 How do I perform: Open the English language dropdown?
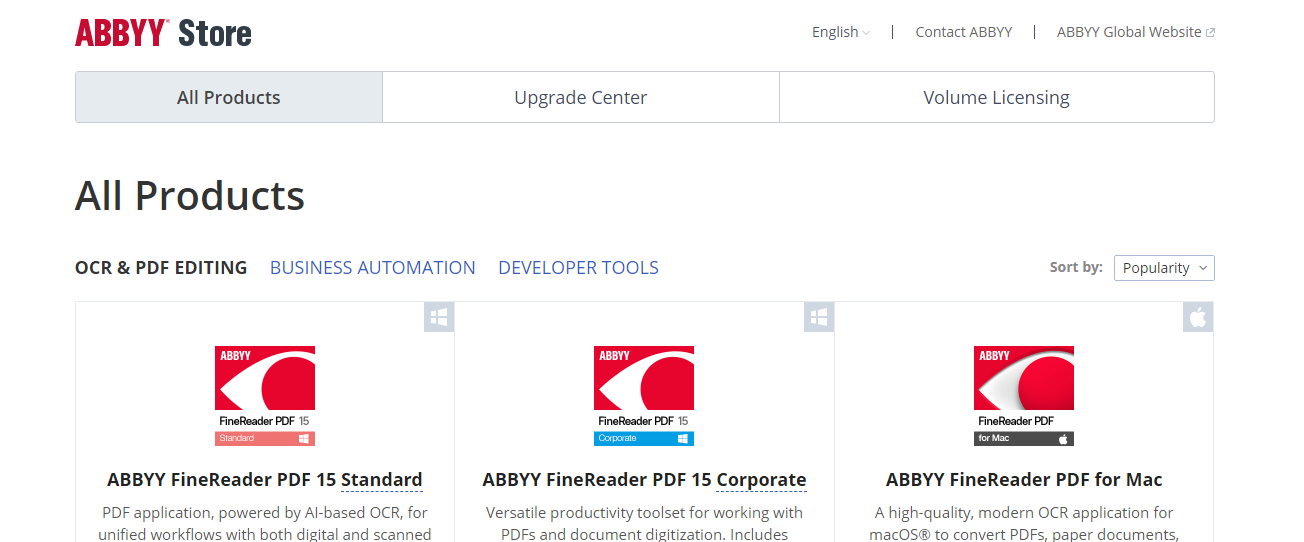(x=841, y=32)
